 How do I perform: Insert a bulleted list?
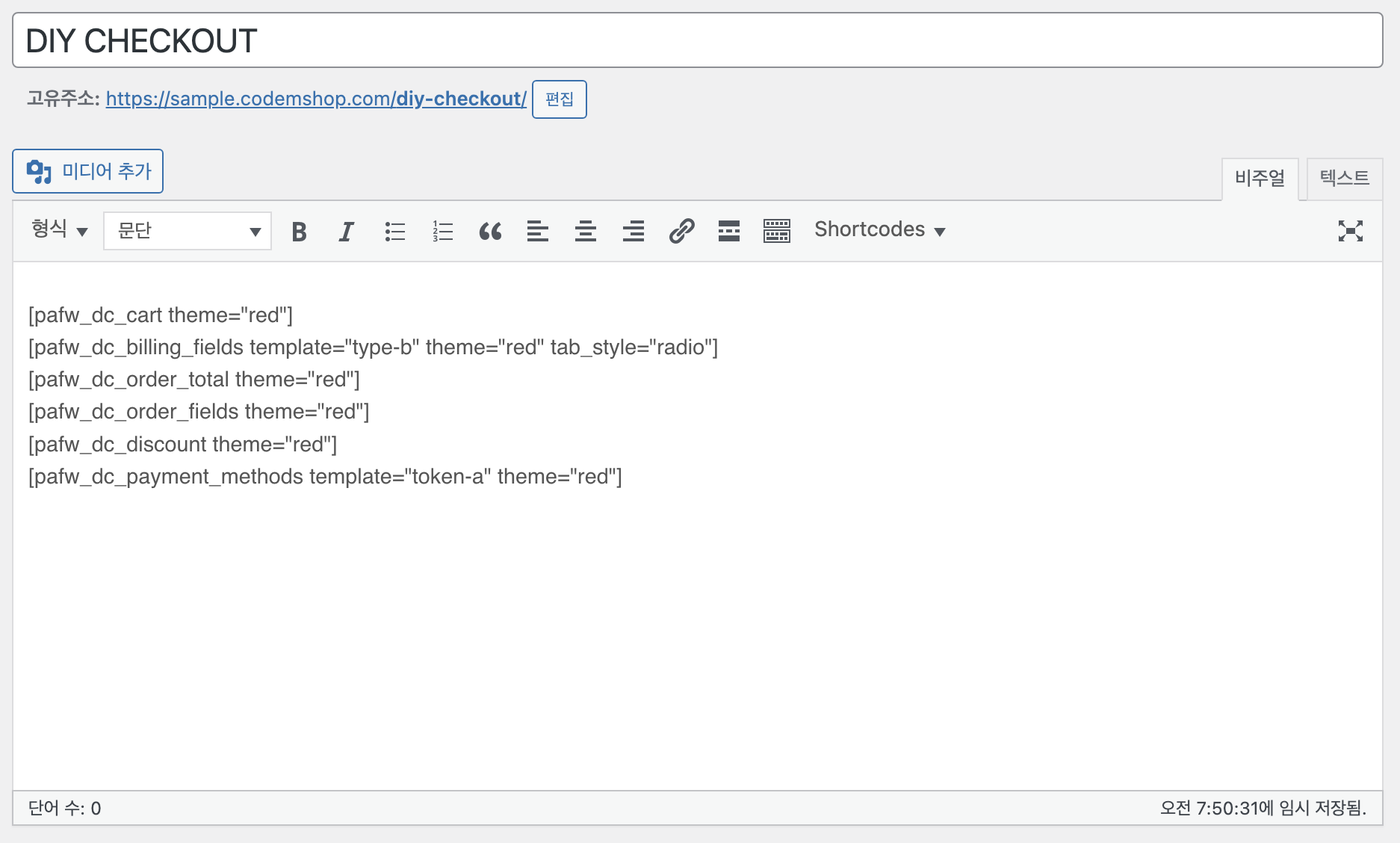(x=394, y=232)
